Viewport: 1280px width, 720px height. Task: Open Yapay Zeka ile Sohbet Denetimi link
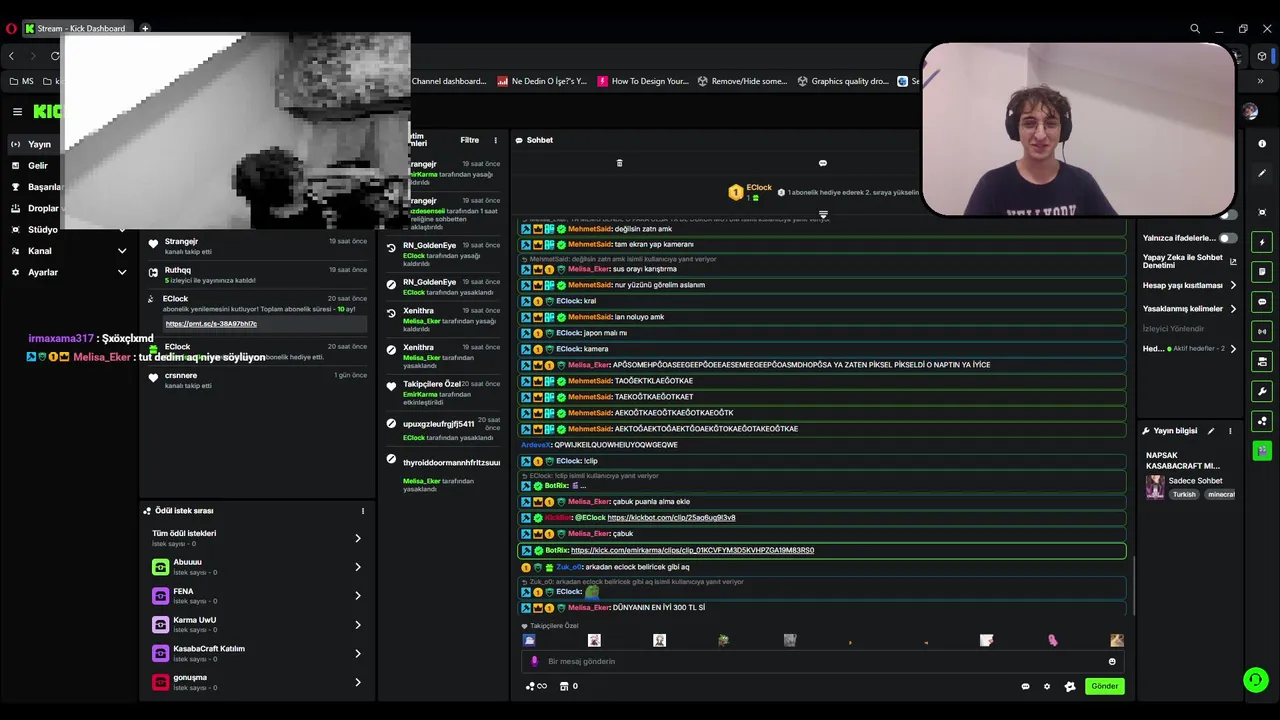pos(1190,261)
